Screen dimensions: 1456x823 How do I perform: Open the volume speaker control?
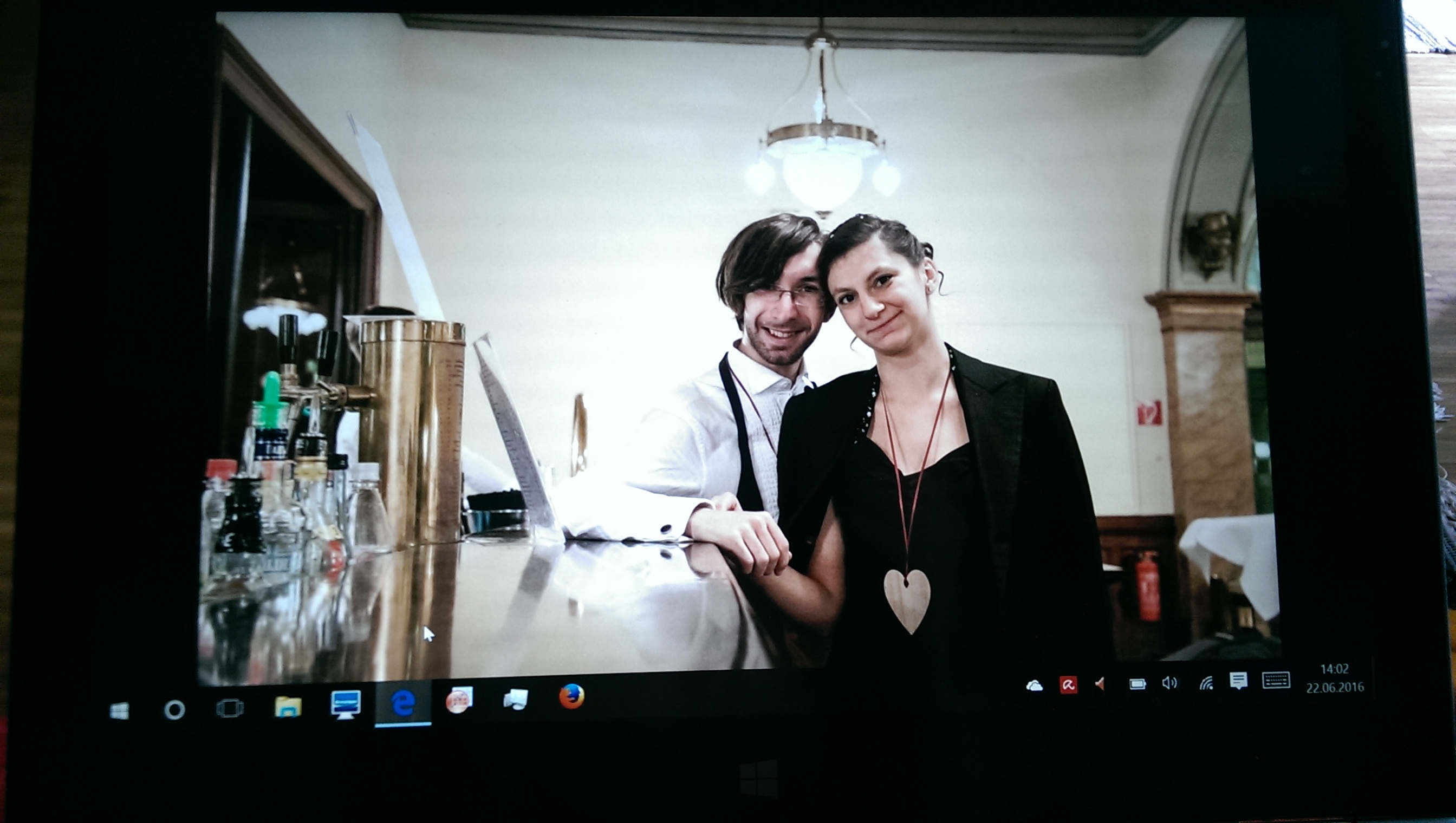(1169, 683)
